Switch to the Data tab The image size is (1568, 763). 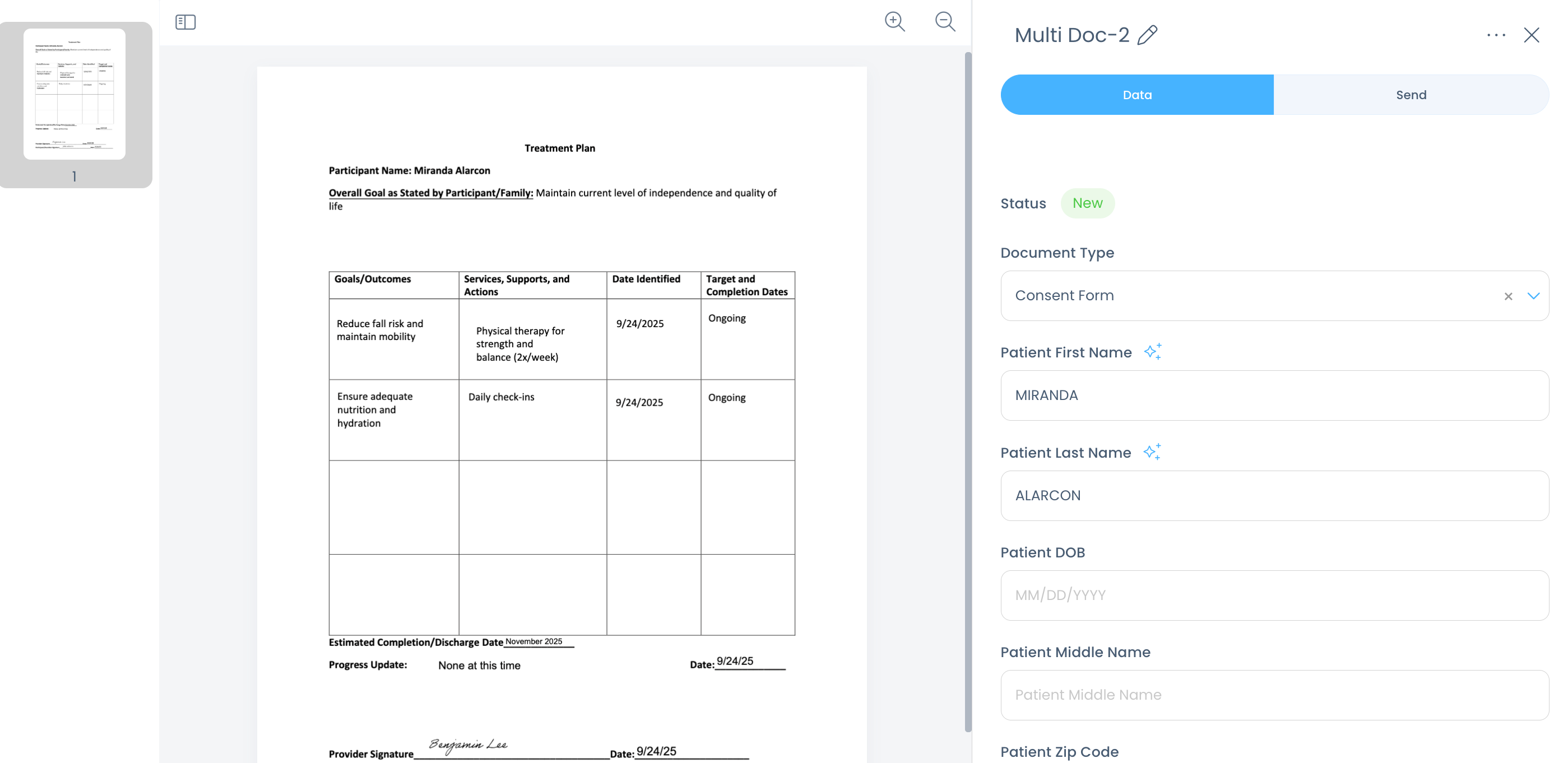pyautogui.click(x=1136, y=95)
